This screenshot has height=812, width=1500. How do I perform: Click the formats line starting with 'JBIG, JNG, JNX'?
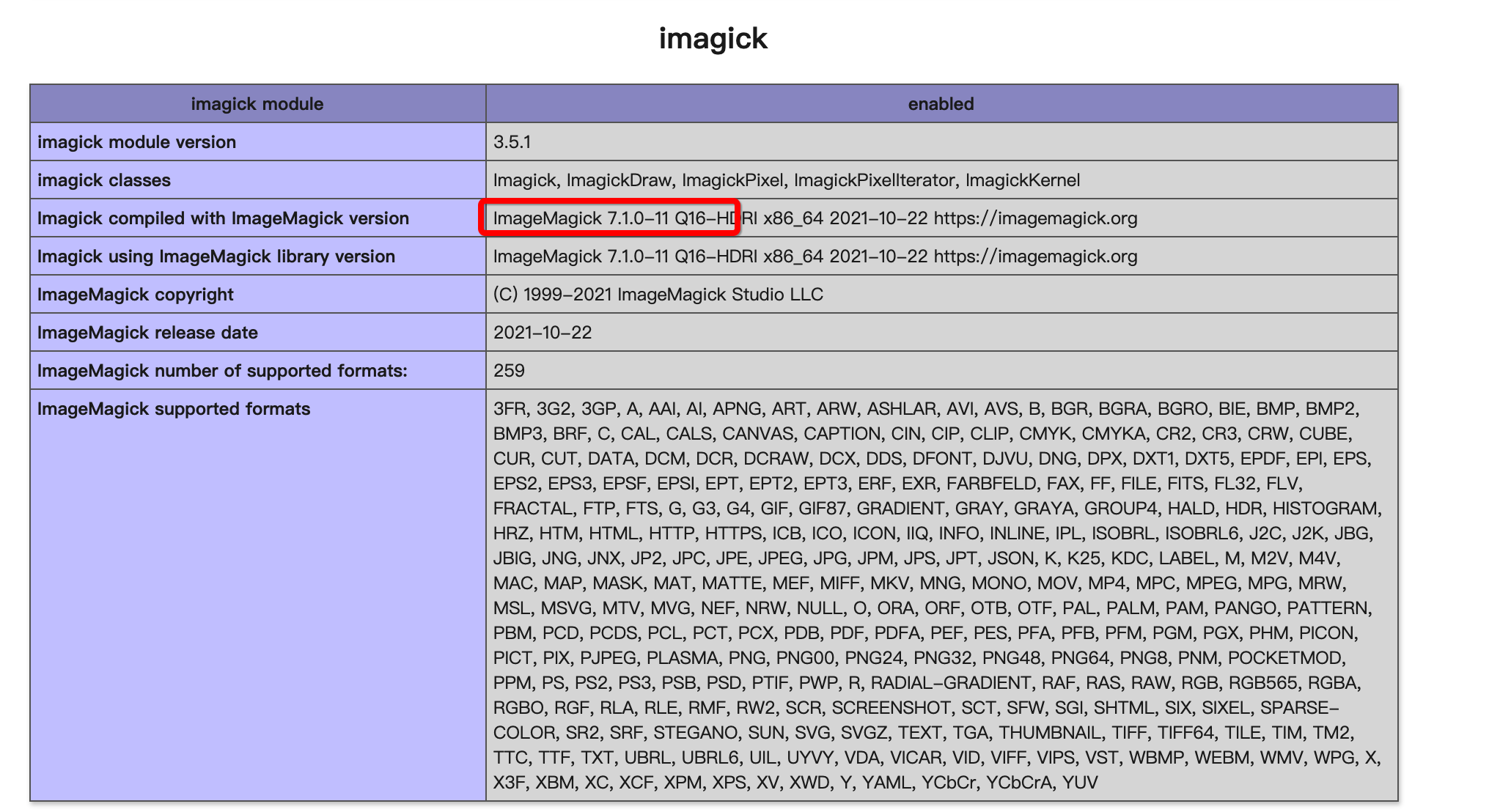tap(917, 558)
